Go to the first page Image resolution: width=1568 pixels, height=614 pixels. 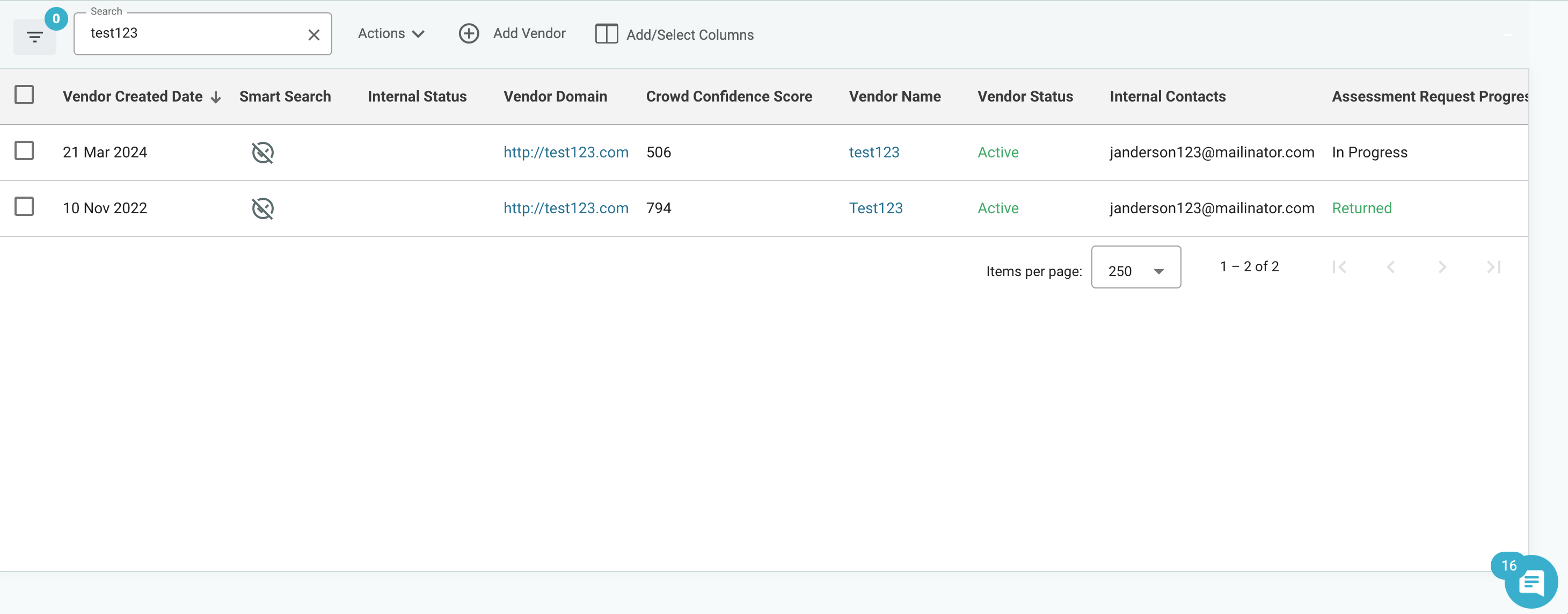(x=1339, y=267)
